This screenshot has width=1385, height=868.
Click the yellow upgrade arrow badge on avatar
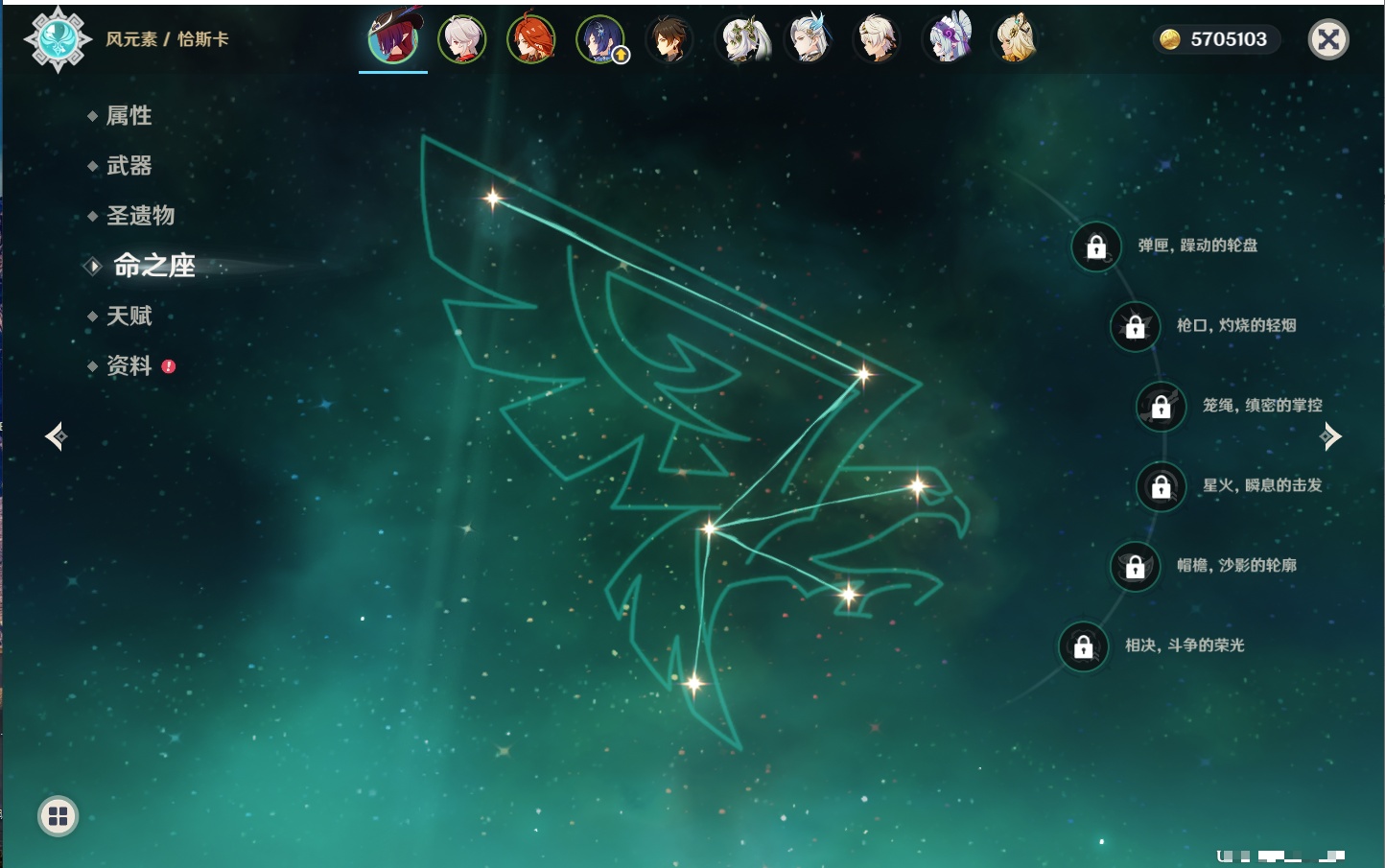(621, 56)
